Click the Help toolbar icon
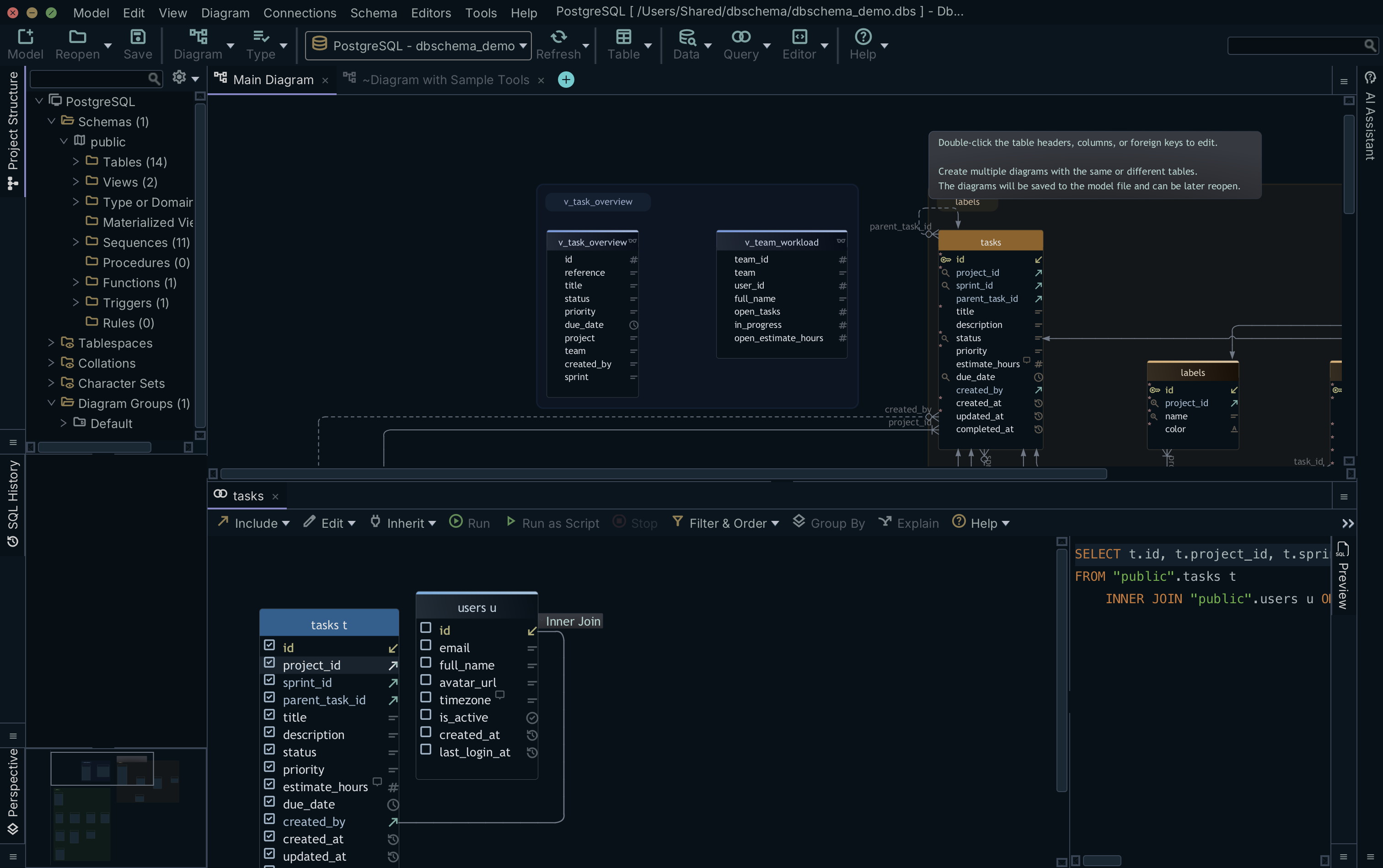The image size is (1383, 868). coord(863,37)
